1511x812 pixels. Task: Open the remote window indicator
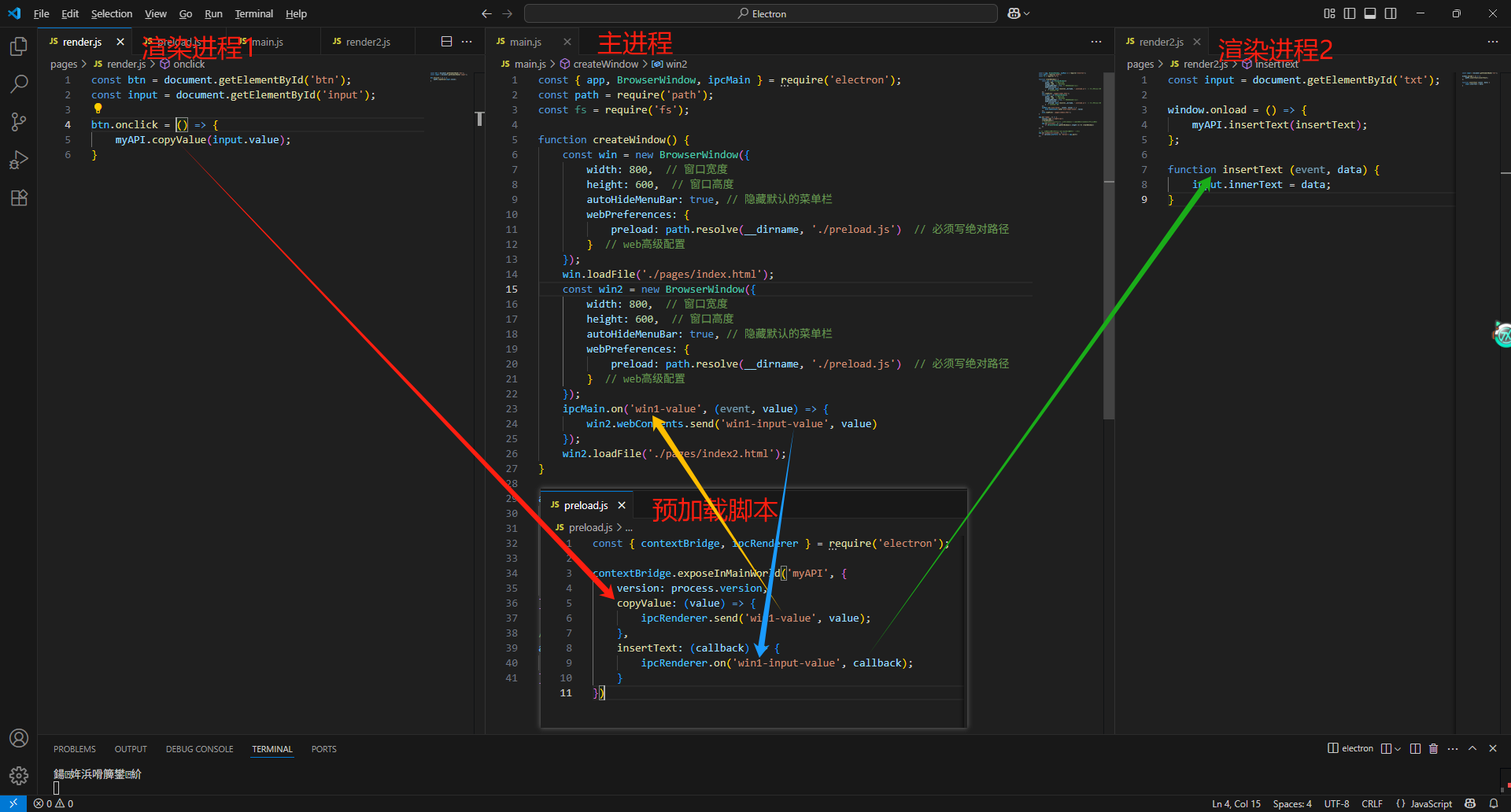(x=13, y=803)
